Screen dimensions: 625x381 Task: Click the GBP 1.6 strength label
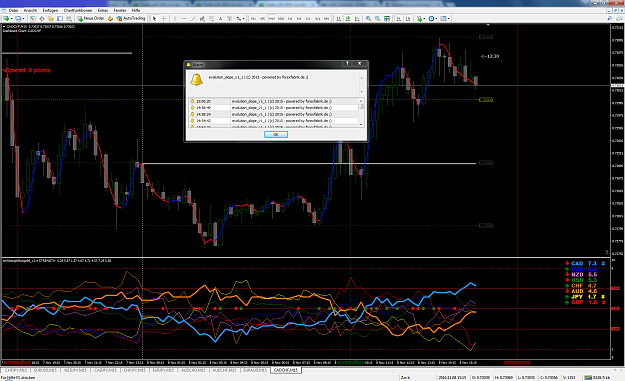pyautogui.click(x=584, y=302)
